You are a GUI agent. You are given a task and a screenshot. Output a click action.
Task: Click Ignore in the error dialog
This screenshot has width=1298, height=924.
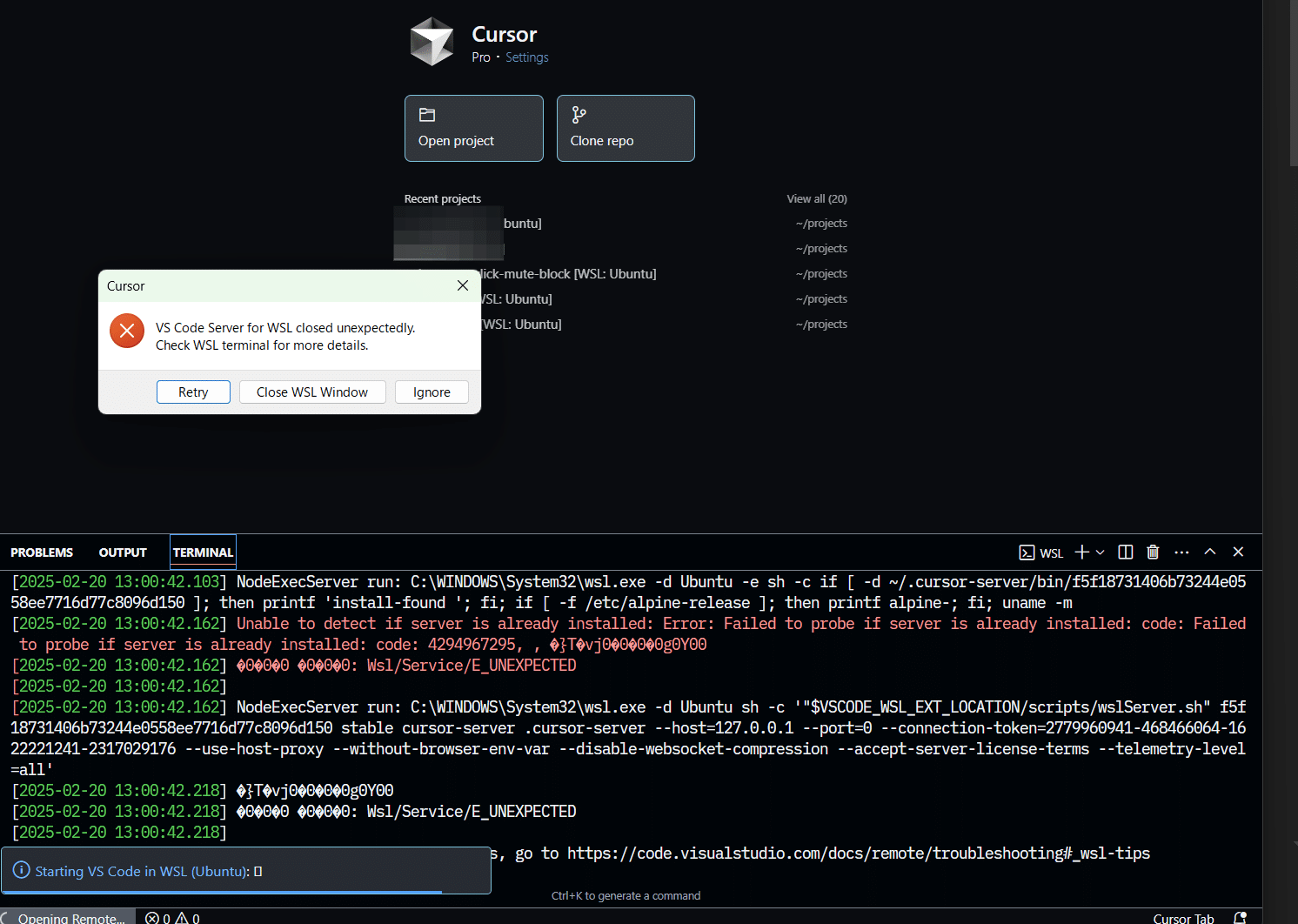coord(432,392)
